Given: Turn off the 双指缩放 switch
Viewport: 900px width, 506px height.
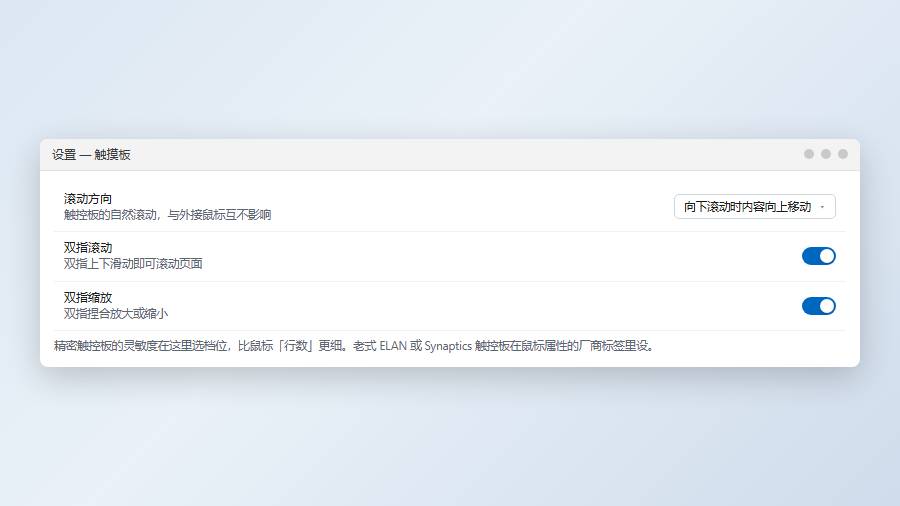Looking at the screenshot, I should point(818,306).
